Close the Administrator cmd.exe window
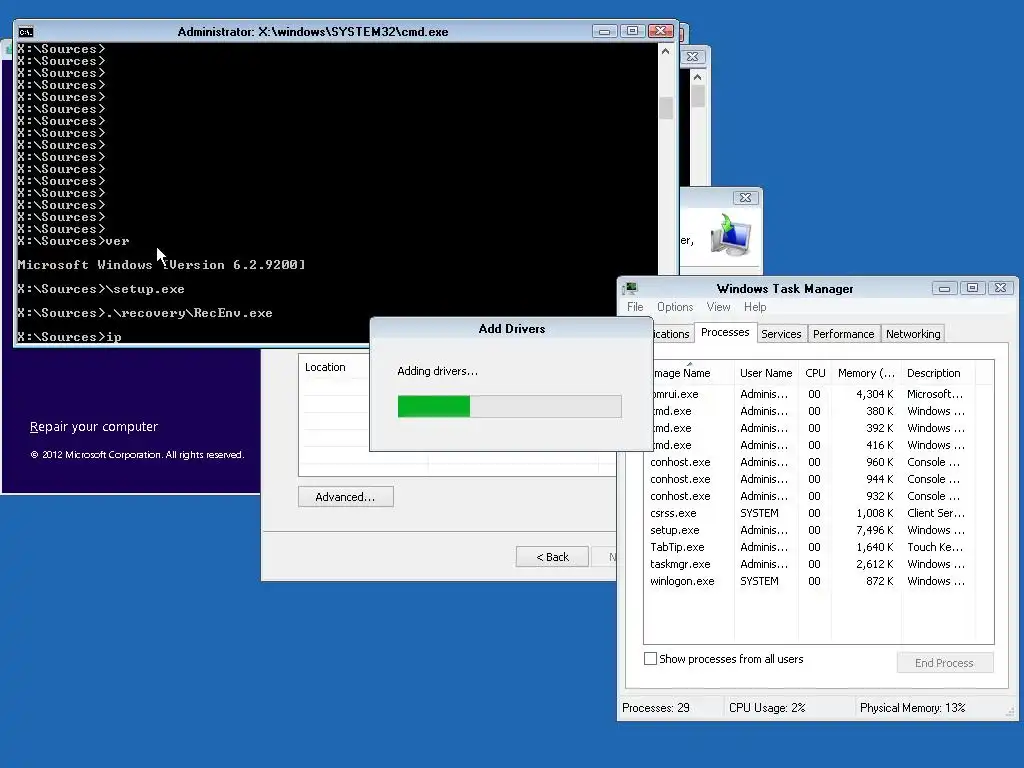The image size is (1024, 768). [660, 31]
